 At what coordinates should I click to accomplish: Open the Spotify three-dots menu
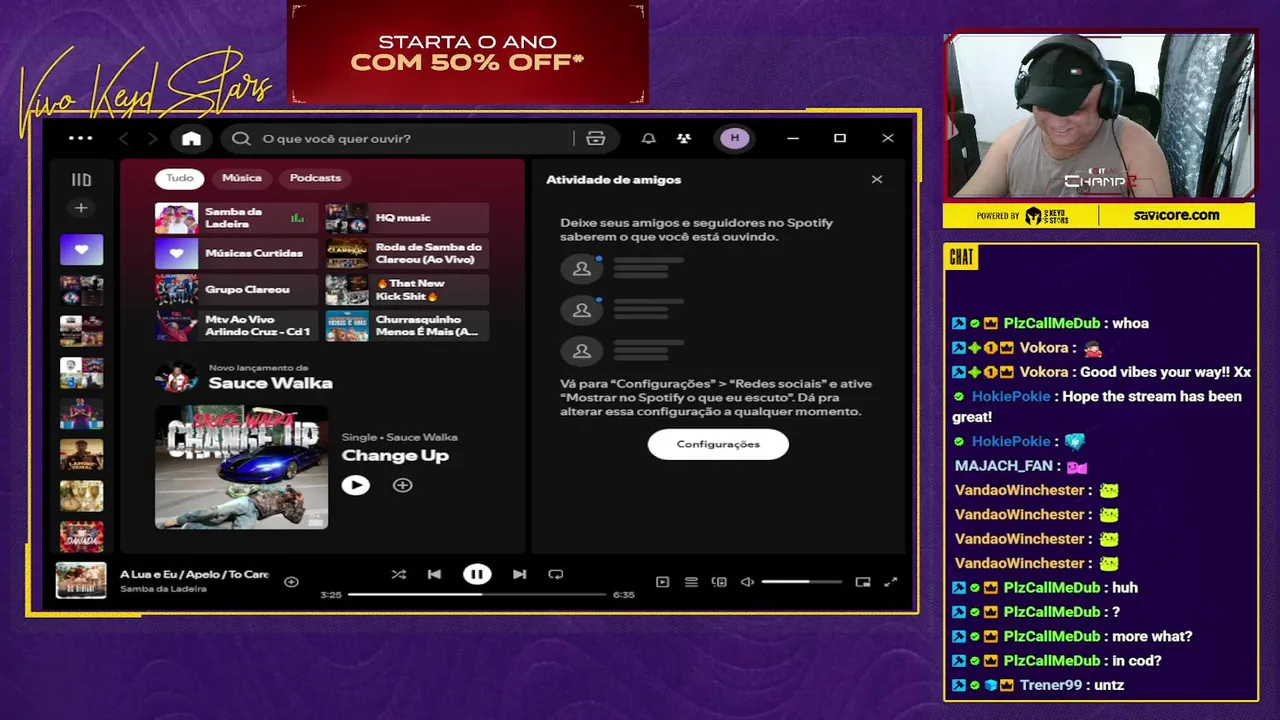[80, 138]
